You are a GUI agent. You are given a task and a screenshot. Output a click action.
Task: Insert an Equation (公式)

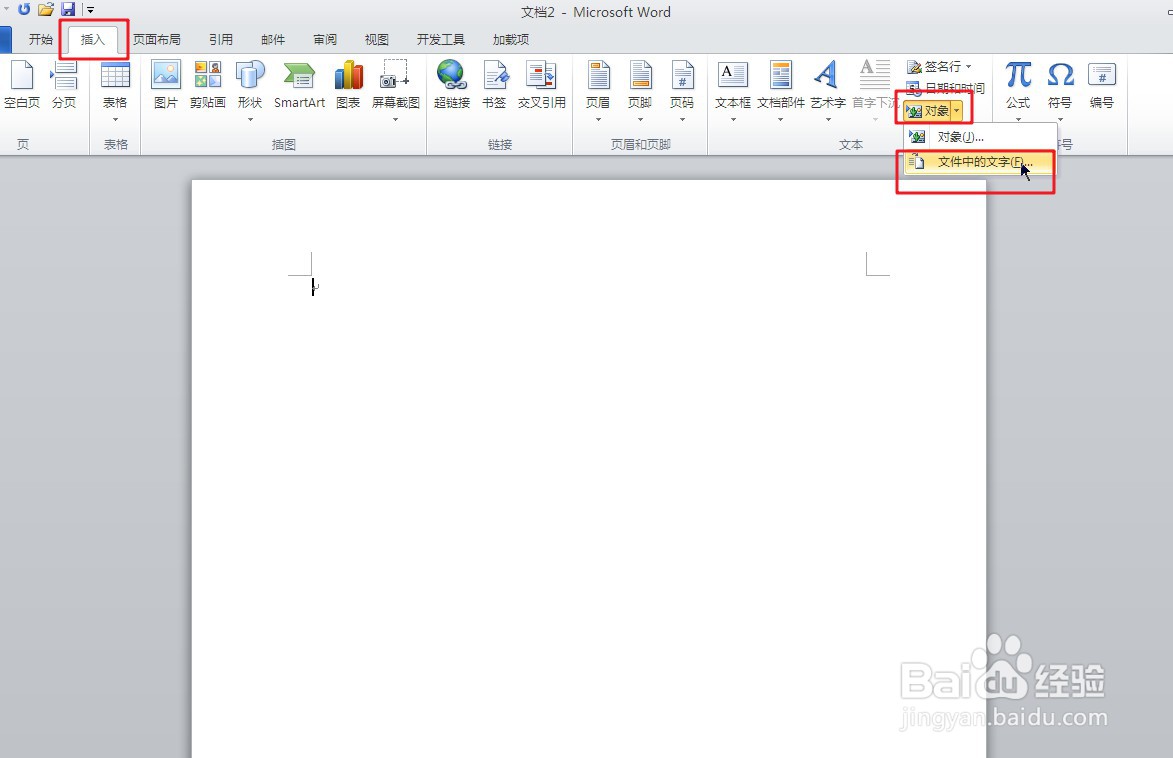(1018, 91)
